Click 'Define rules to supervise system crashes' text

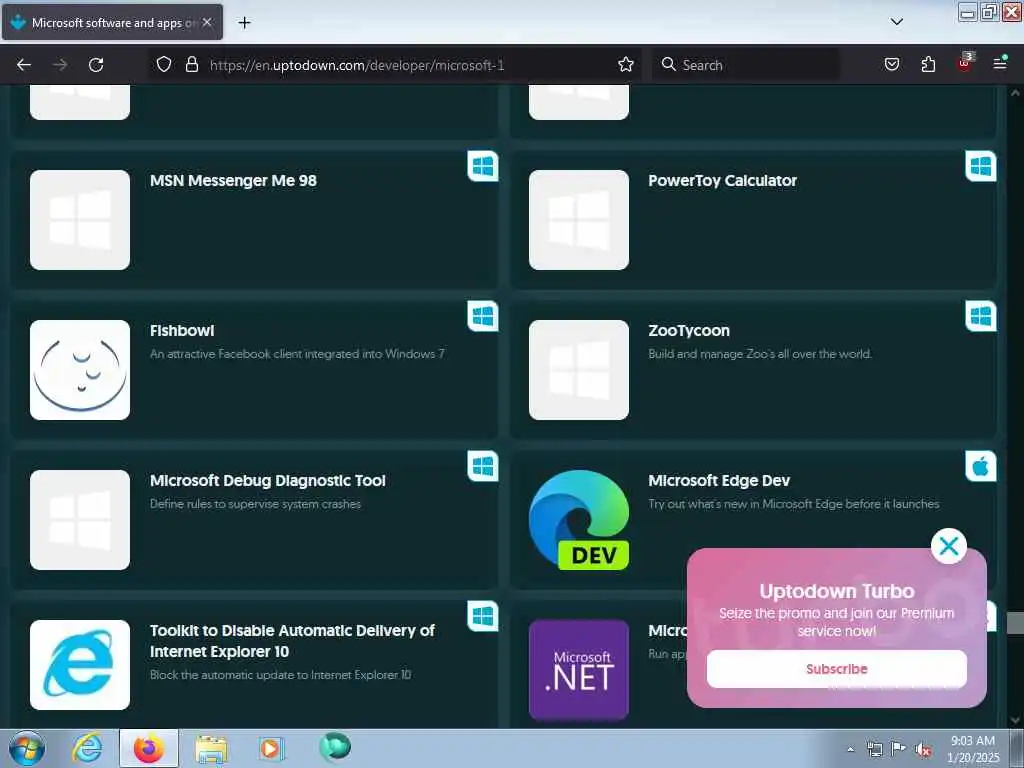tap(255, 504)
